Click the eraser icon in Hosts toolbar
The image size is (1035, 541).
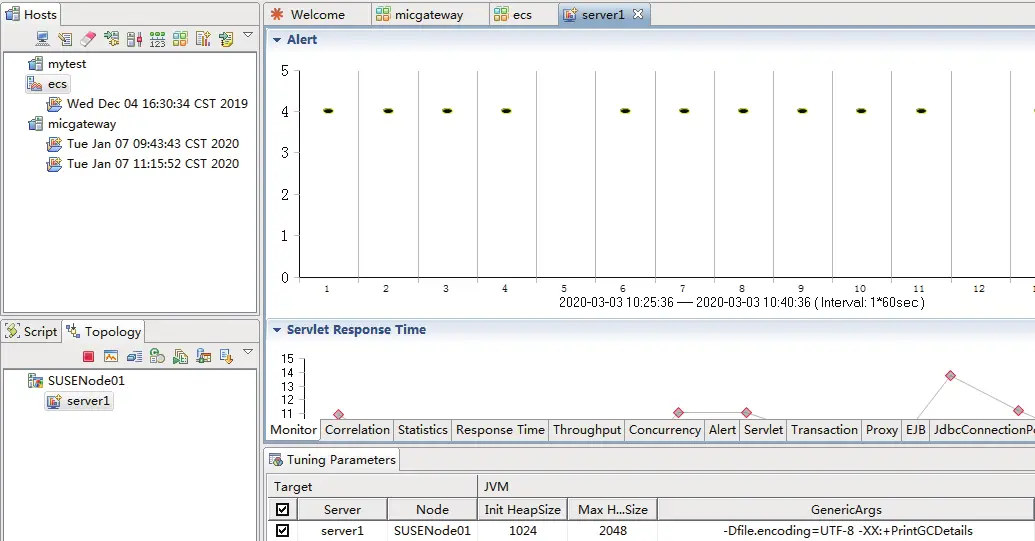(88, 39)
